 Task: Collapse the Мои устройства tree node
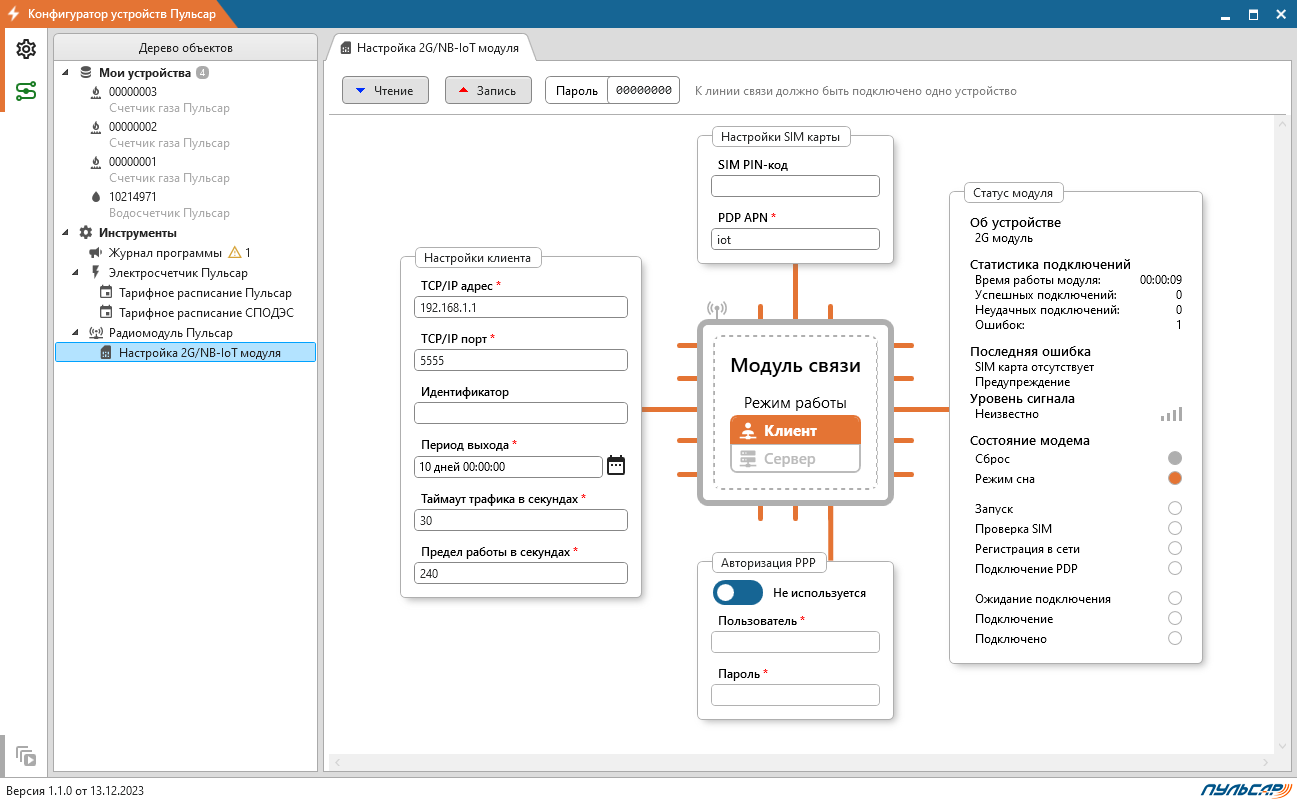pyautogui.click(x=66, y=73)
